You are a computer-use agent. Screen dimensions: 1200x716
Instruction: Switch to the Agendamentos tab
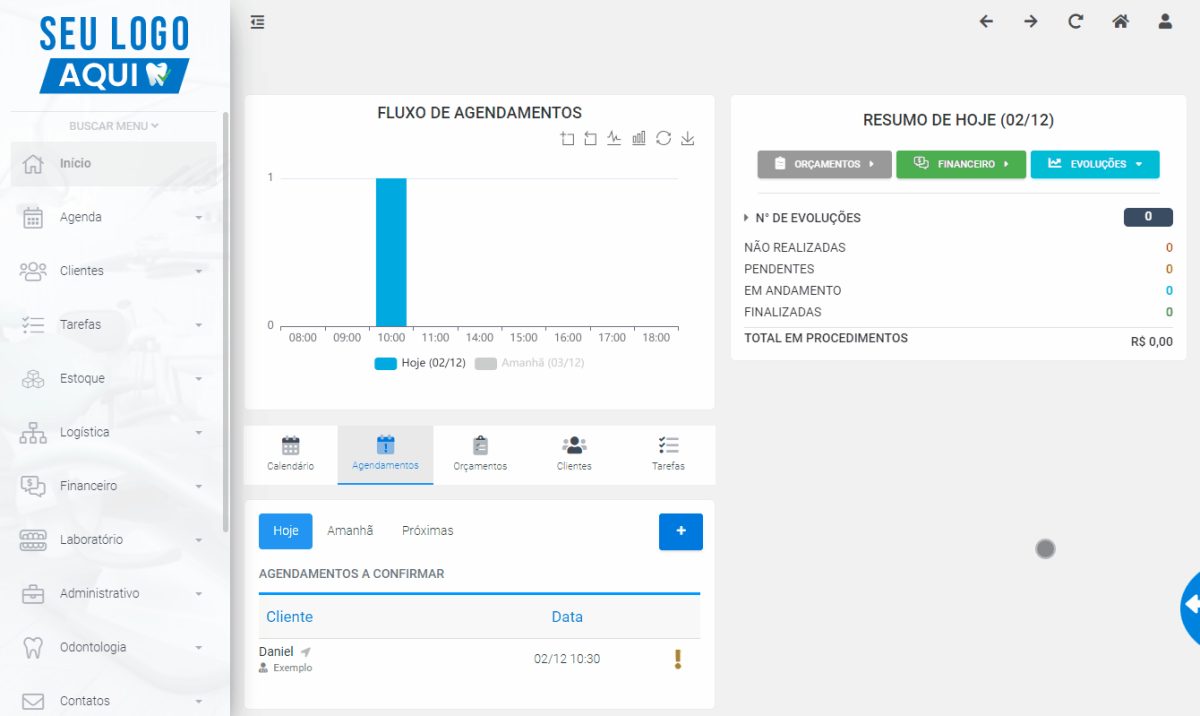coord(385,455)
